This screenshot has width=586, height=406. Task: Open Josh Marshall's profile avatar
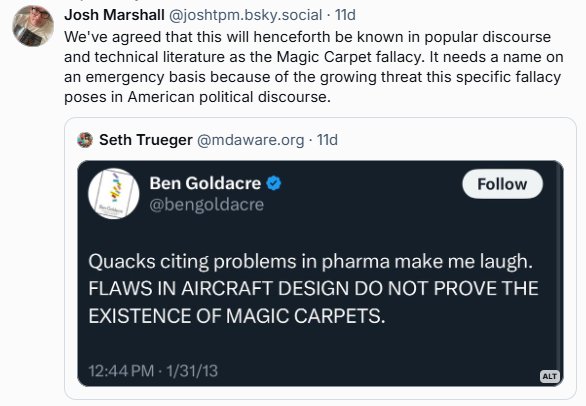[33, 26]
